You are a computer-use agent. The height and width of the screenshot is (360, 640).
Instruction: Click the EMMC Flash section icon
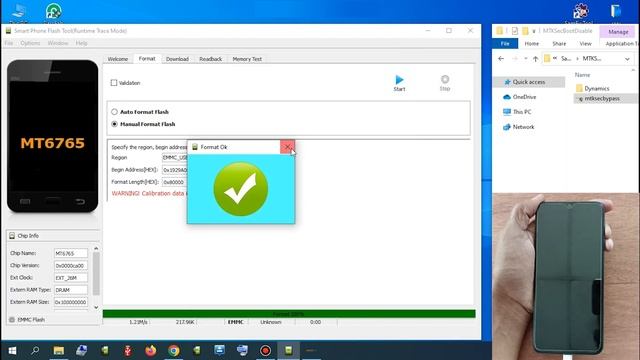tap(12, 320)
